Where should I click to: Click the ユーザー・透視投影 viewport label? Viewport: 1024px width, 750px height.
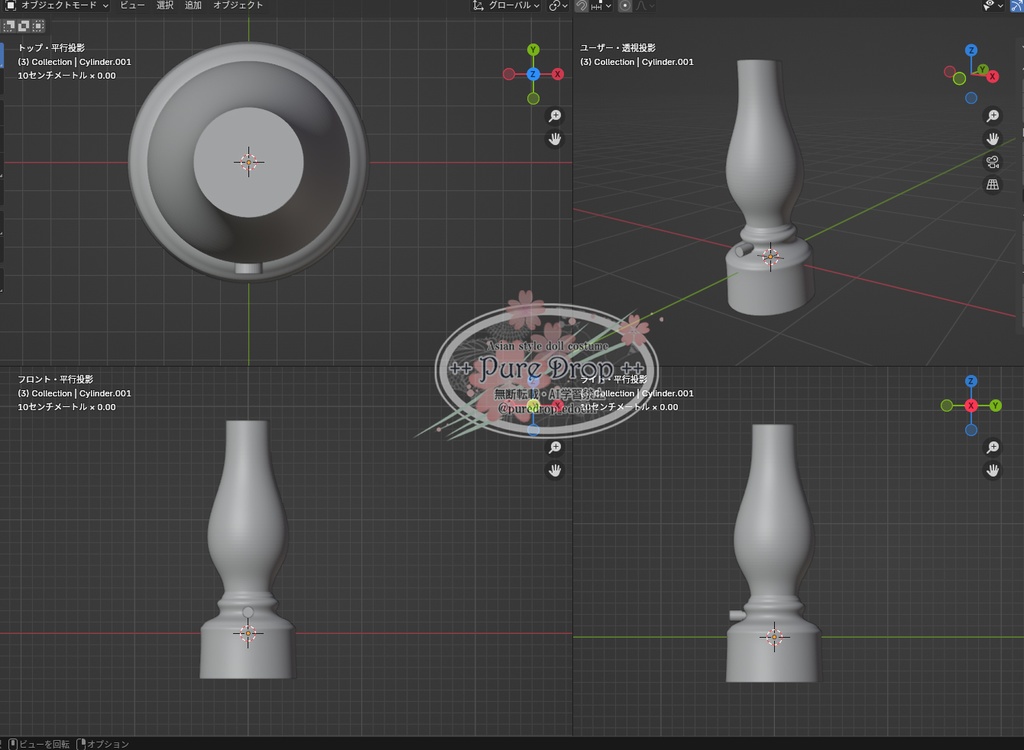(x=618, y=48)
